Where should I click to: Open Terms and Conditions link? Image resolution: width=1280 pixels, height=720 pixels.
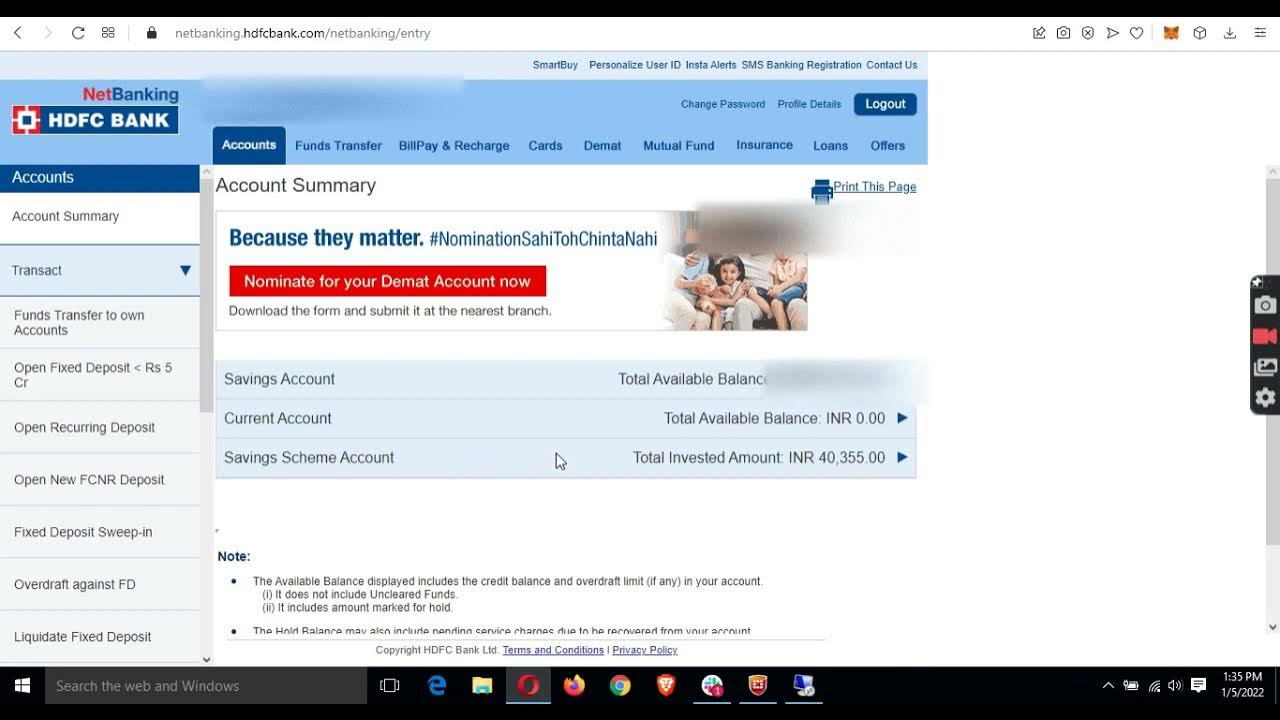553,650
